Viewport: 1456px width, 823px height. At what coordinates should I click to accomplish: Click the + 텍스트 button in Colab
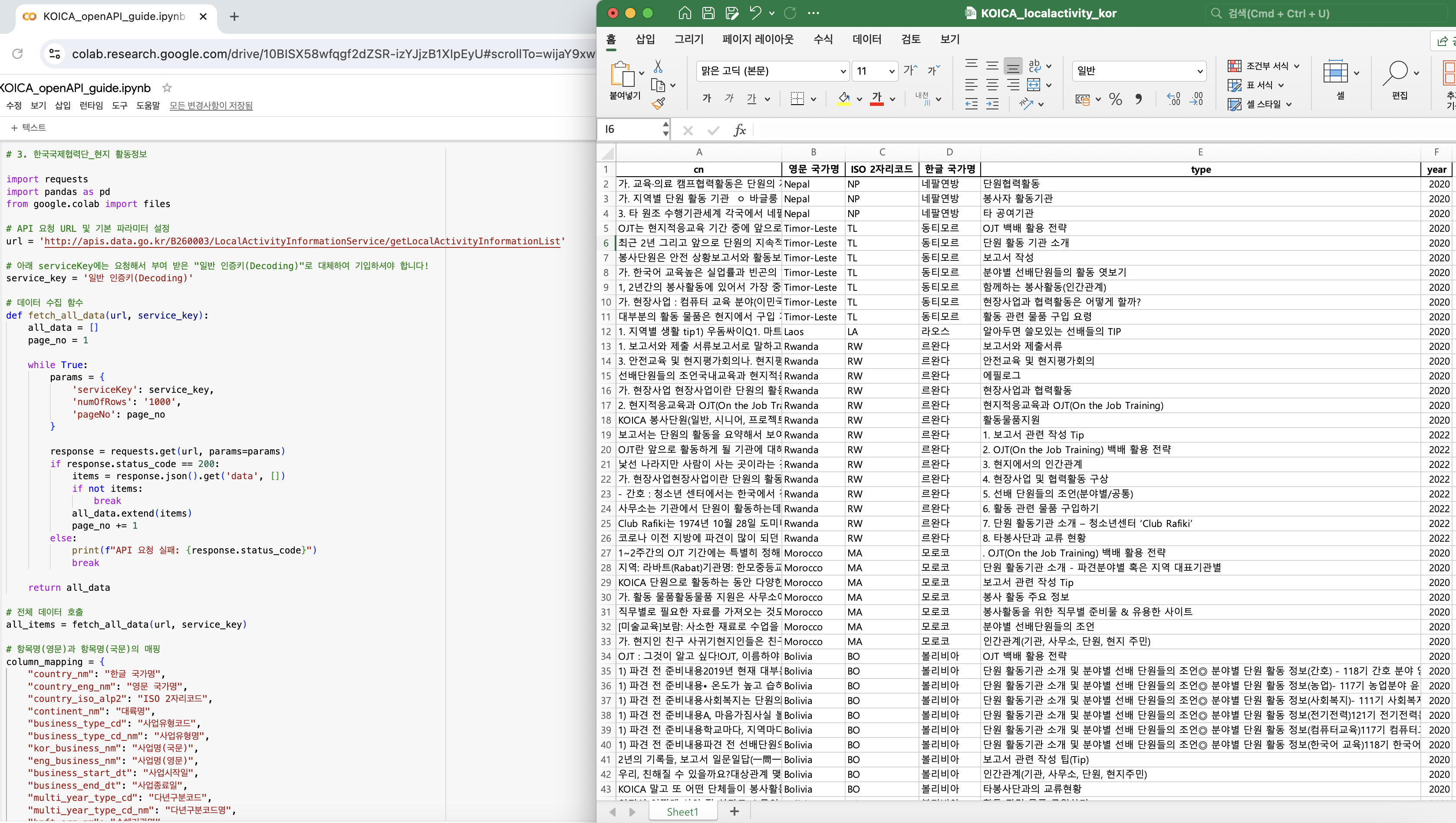point(28,128)
